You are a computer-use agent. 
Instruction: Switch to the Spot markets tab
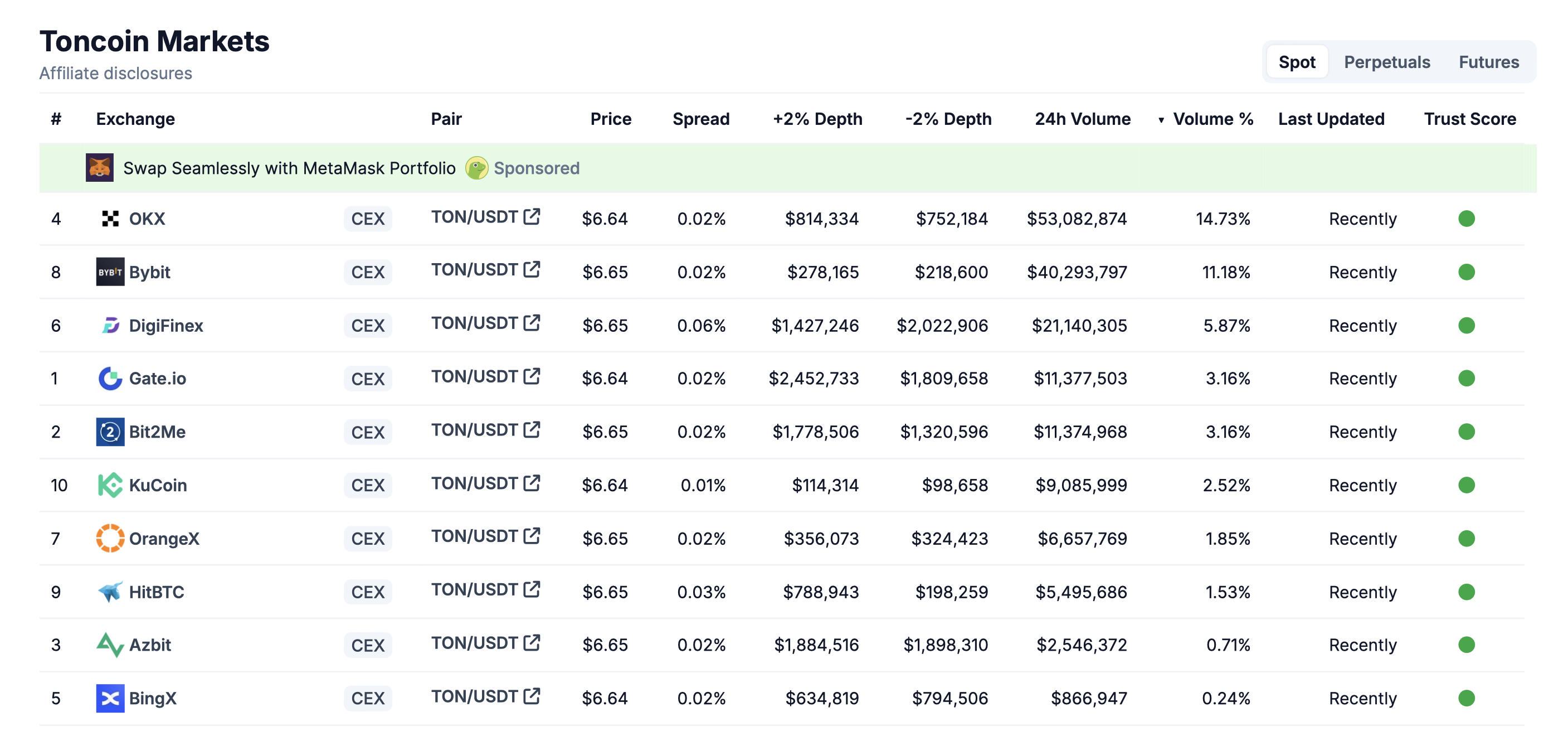coord(1297,62)
